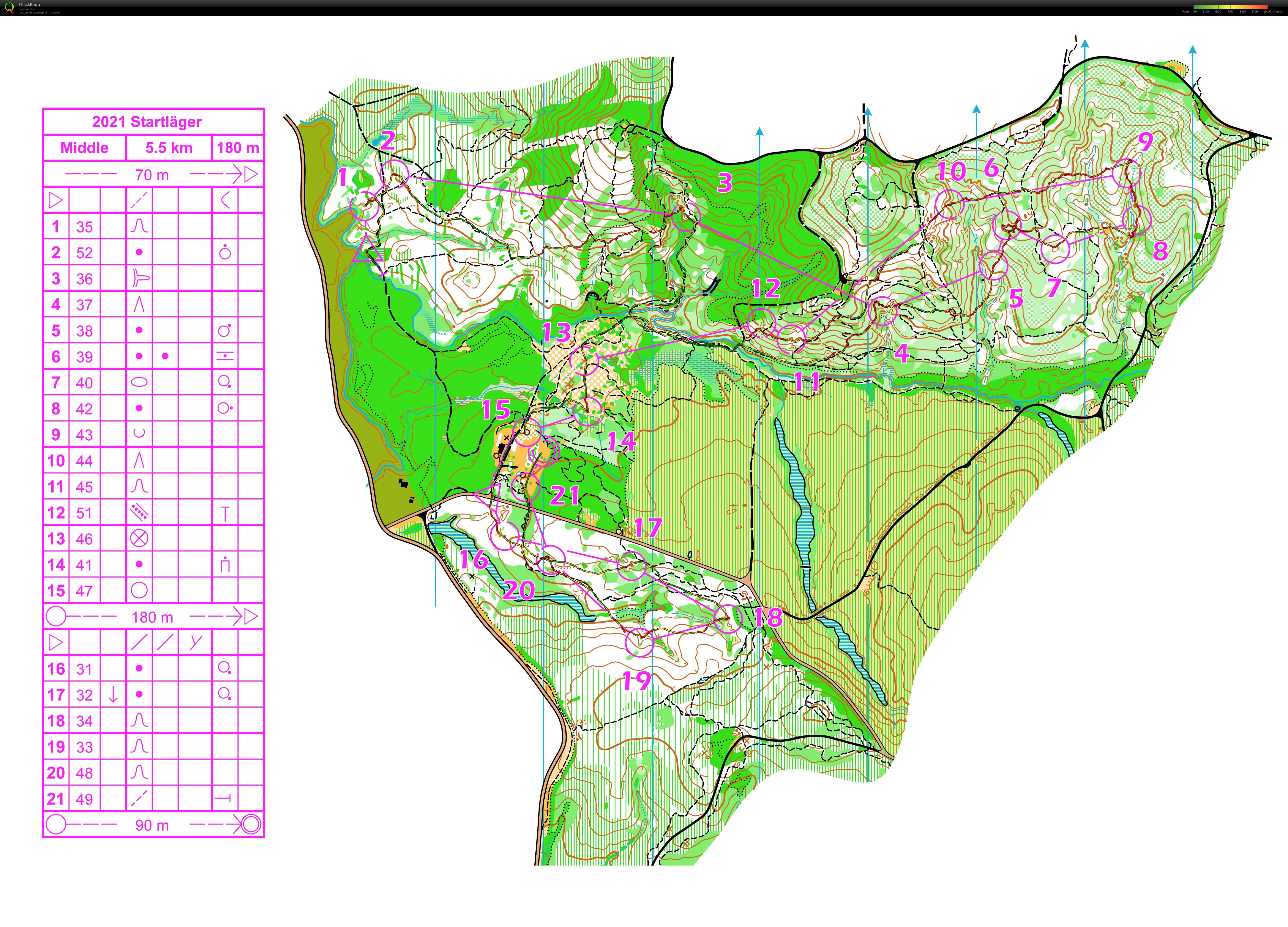Image resolution: width=1288 pixels, height=927 pixels.
Task: Click the '70 m' start distance label
Action: point(152,175)
